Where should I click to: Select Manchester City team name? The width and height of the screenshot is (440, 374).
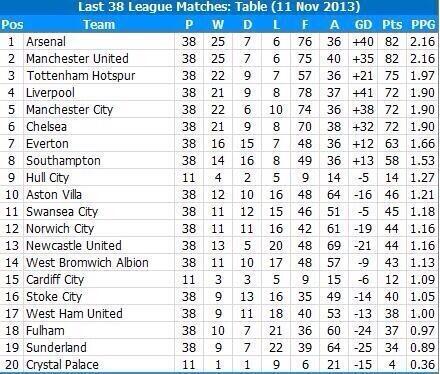(x=70, y=110)
